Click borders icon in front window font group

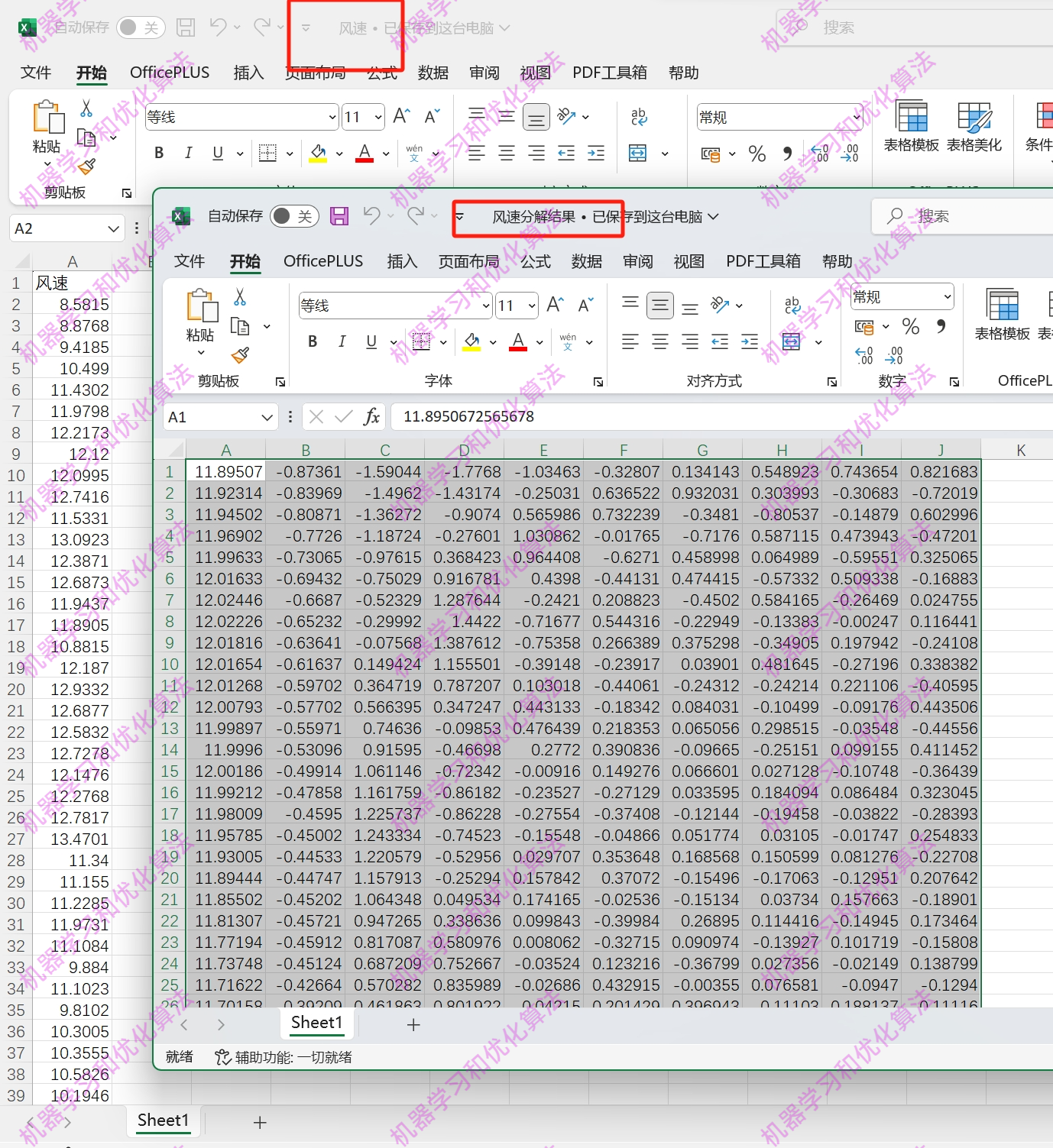[421, 341]
